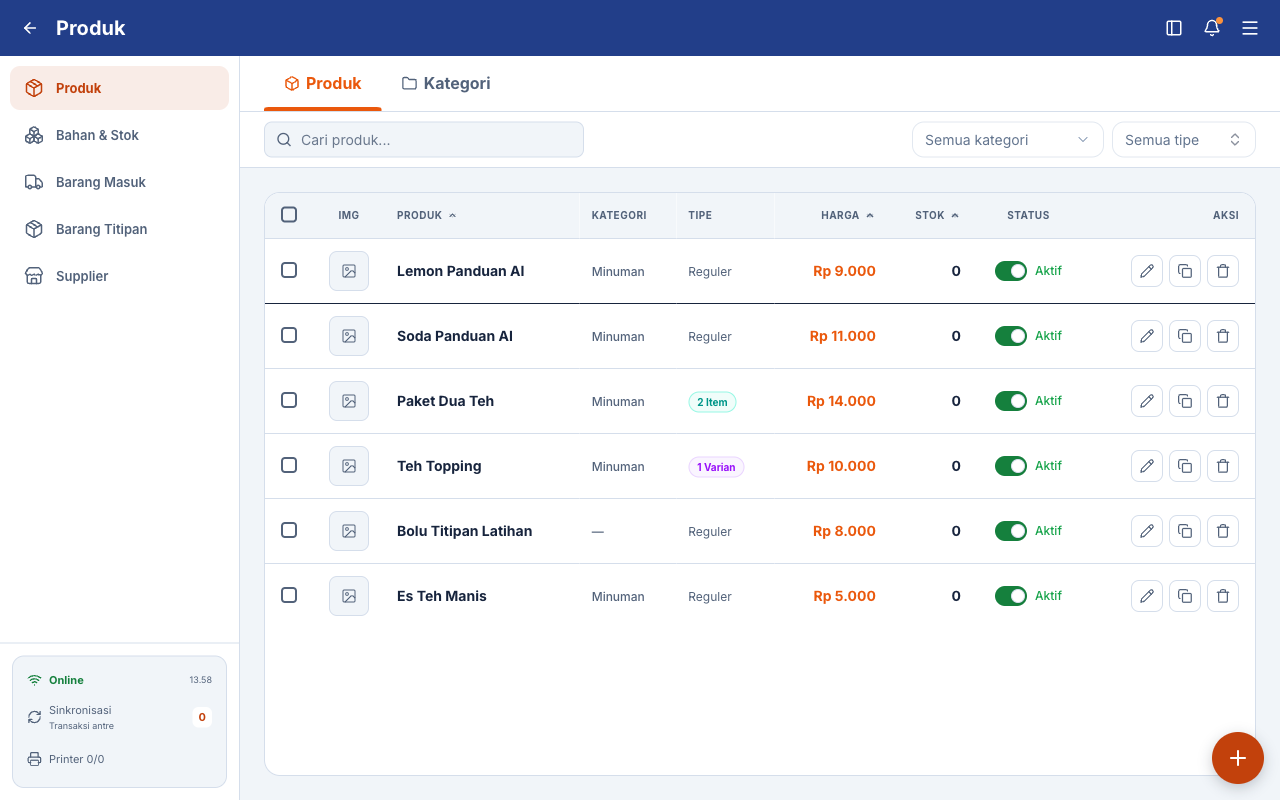Click image placeholder for Teh Topping
The width and height of the screenshot is (1280, 800).
tap(349, 466)
